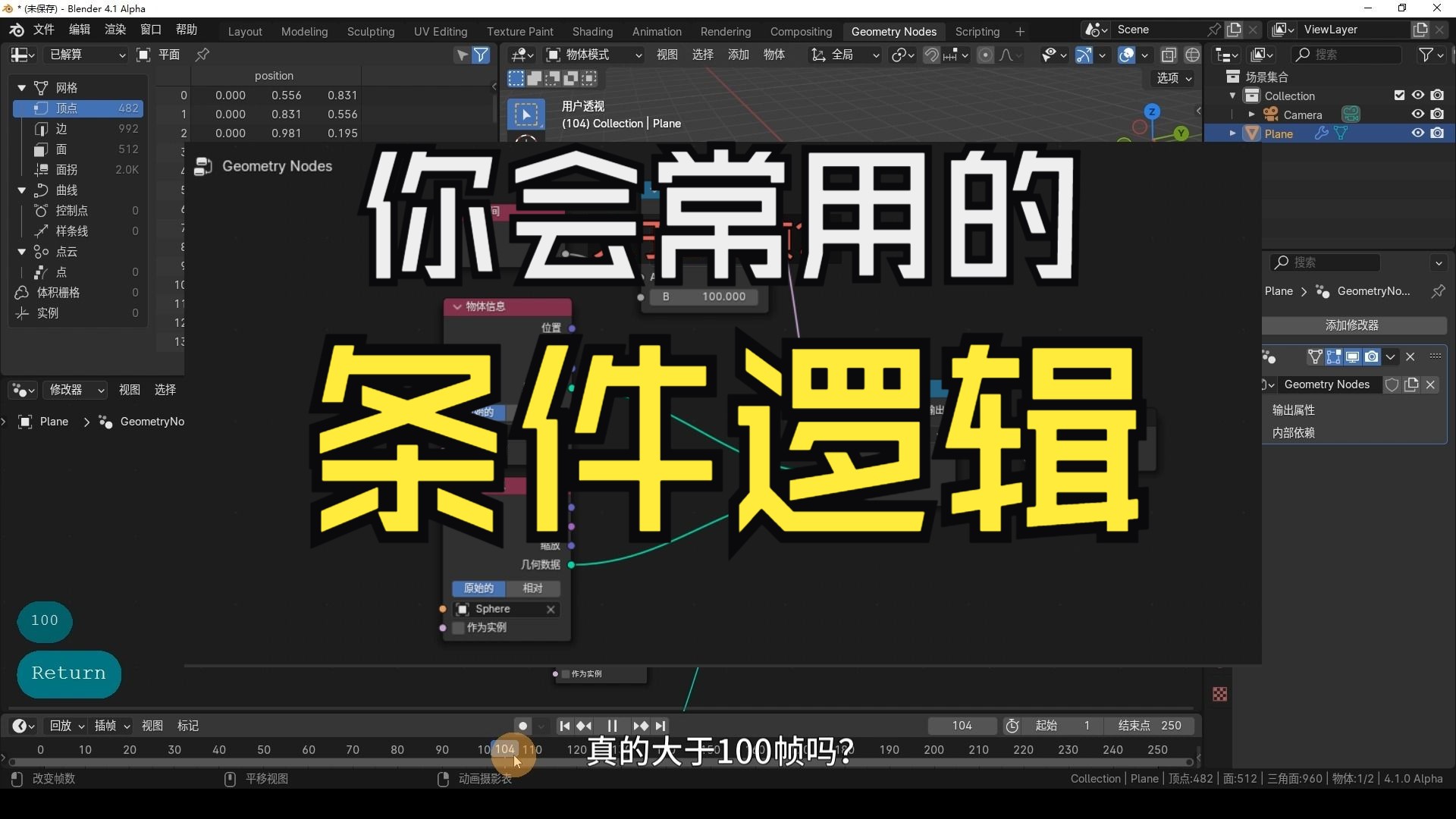Screen dimensions: 1456x819
Task: Pin the spreadsheet editor
Action: [202, 55]
